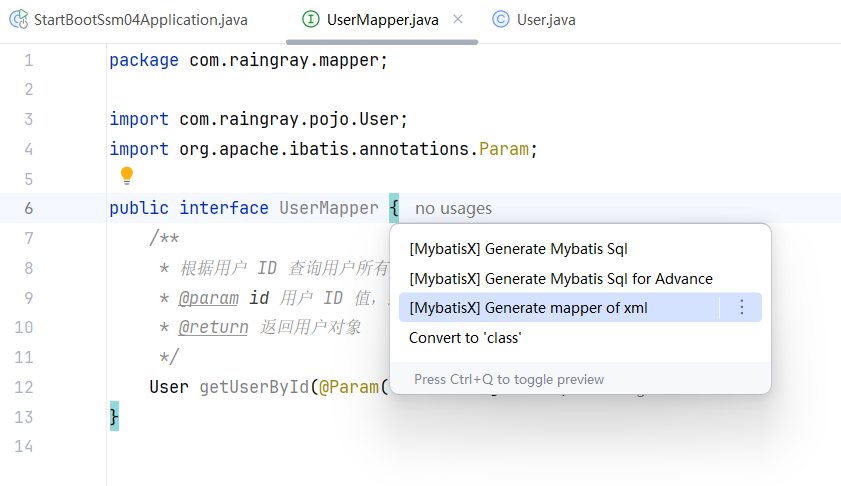
Task: Click the UserMapper.java interface icon
Action: coord(311,19)
